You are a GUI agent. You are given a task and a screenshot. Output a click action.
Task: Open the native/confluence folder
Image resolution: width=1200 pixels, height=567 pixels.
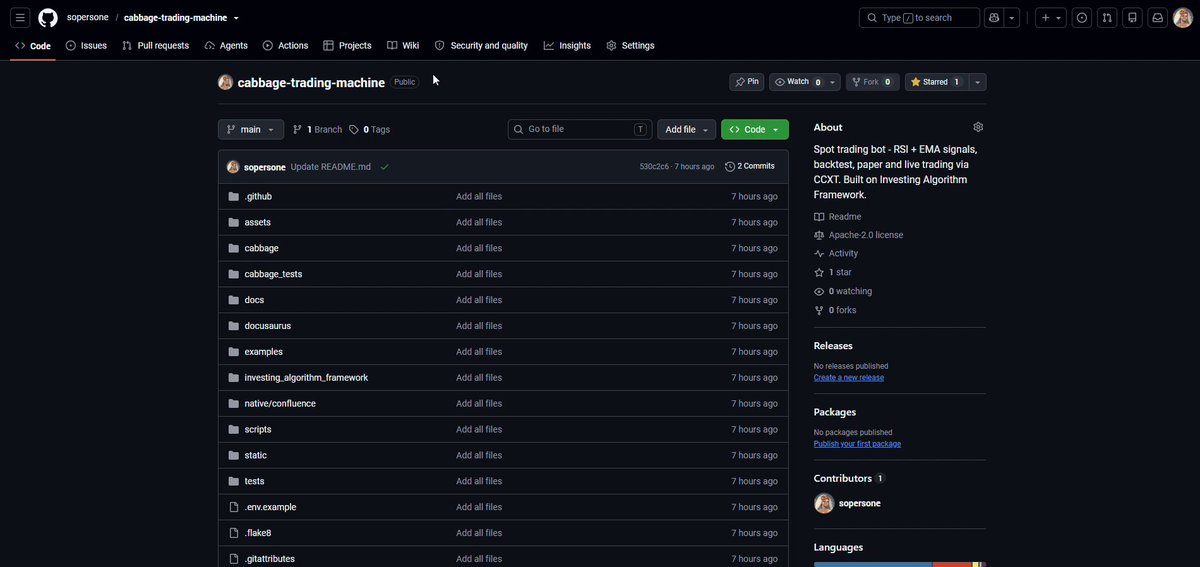tap(280, 404)
